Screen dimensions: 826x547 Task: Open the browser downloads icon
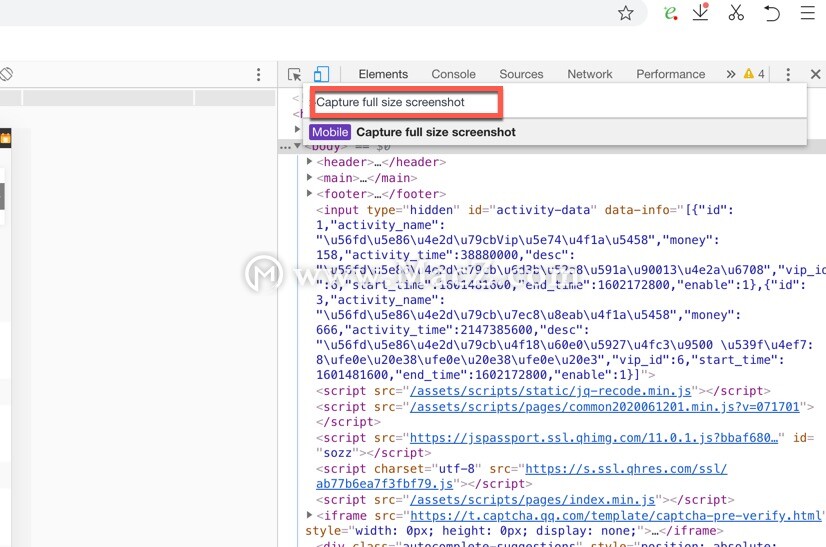[x=701, y=12]
